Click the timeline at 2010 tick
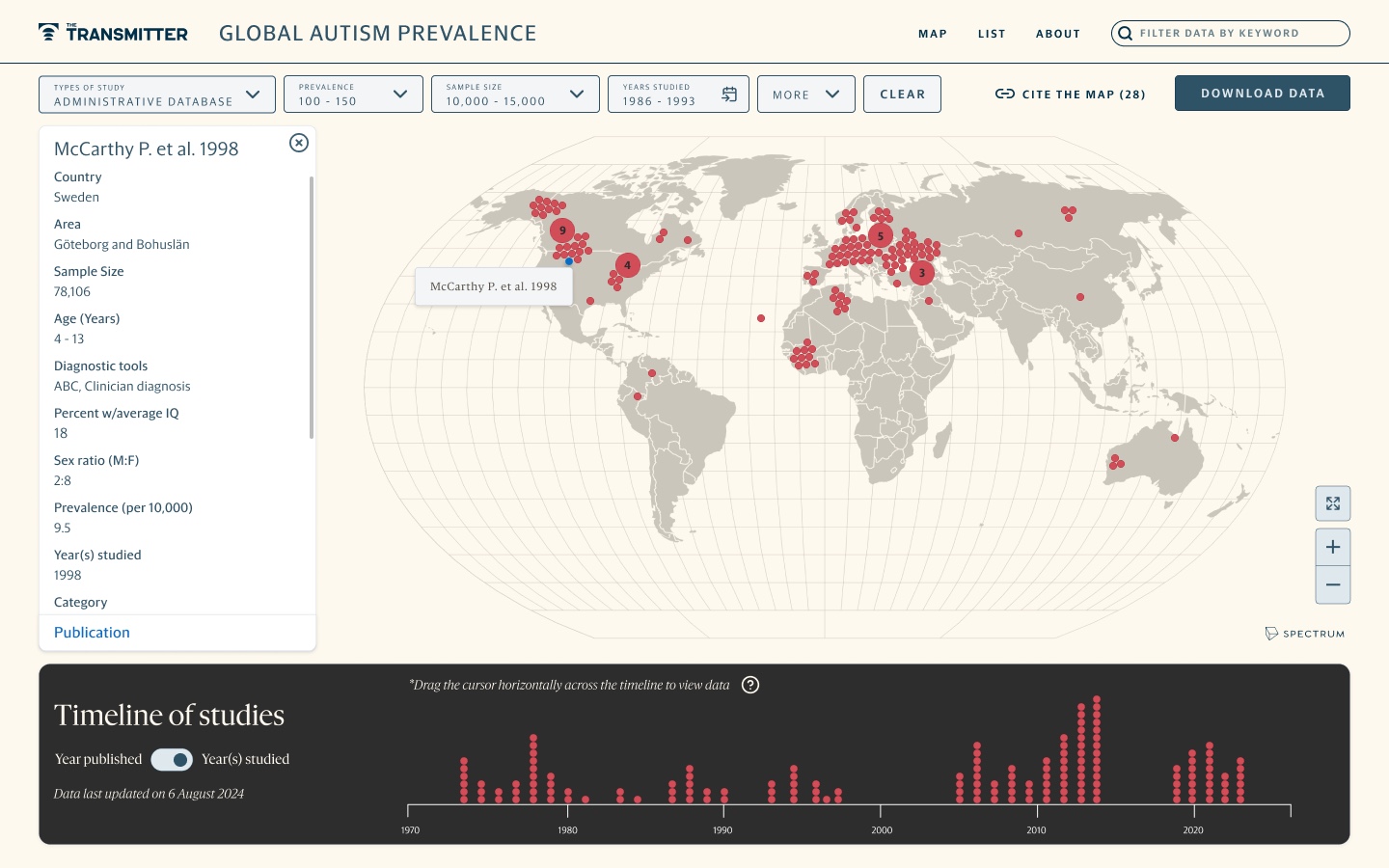Screen dimensions: 1389x868 pyautogui.click(x=1037, y=812)
